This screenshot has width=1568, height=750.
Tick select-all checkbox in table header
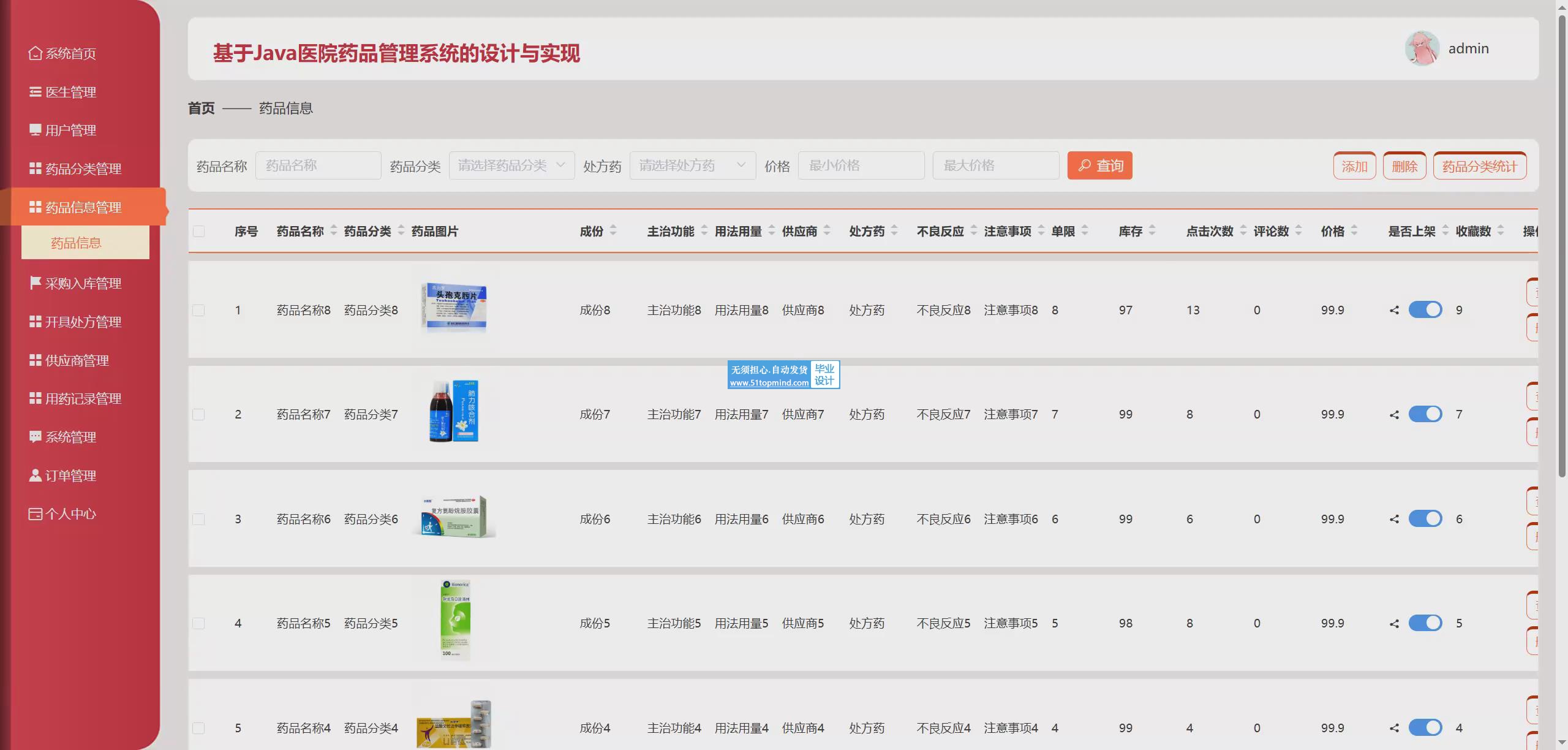(x=198, y=231)
